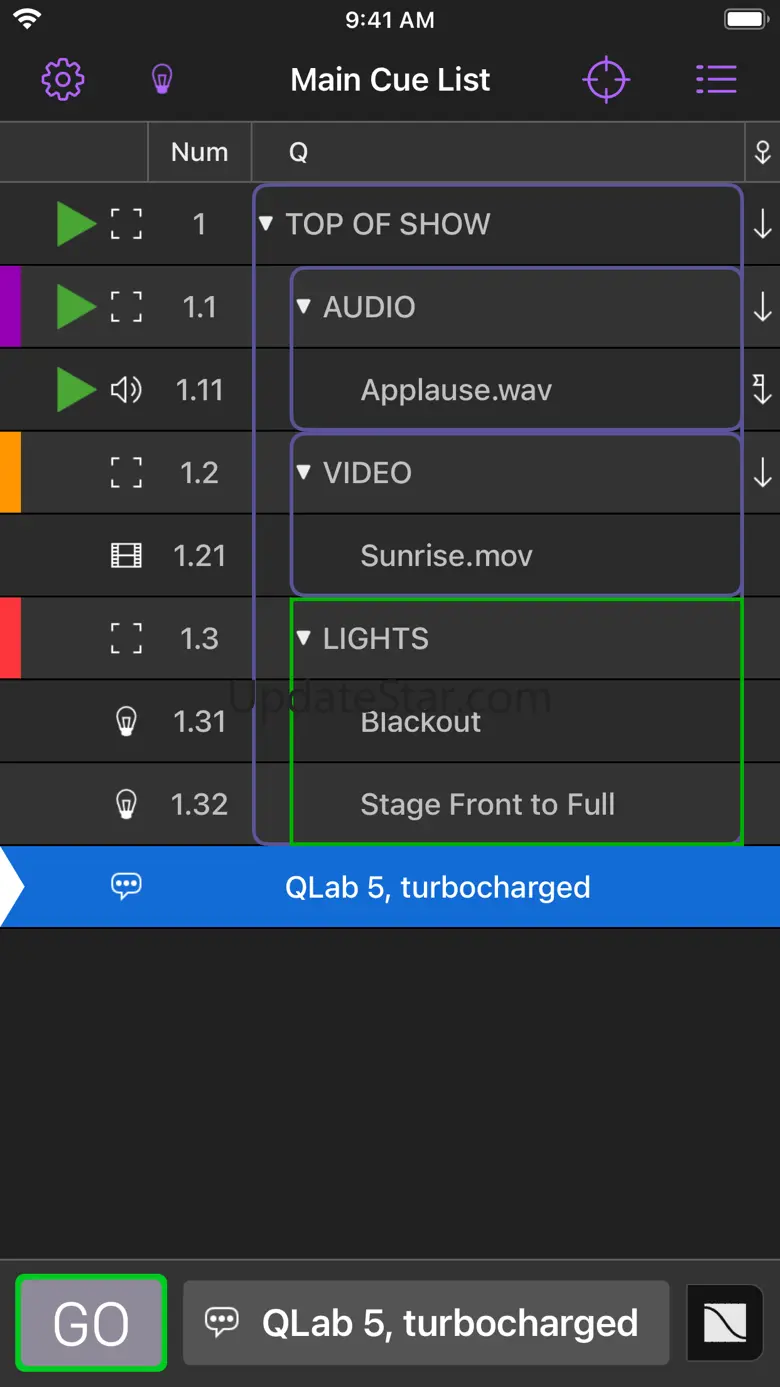Open the cue list menu icon

(x=716, y=80)
